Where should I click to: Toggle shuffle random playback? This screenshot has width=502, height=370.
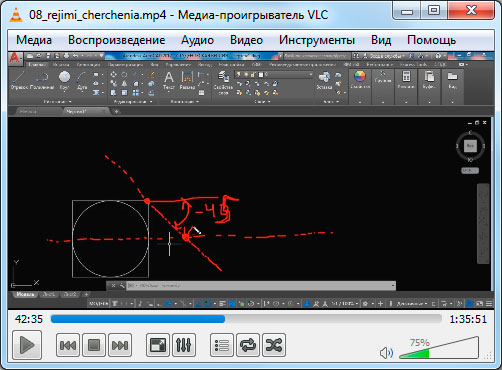(x=274, y=345)
